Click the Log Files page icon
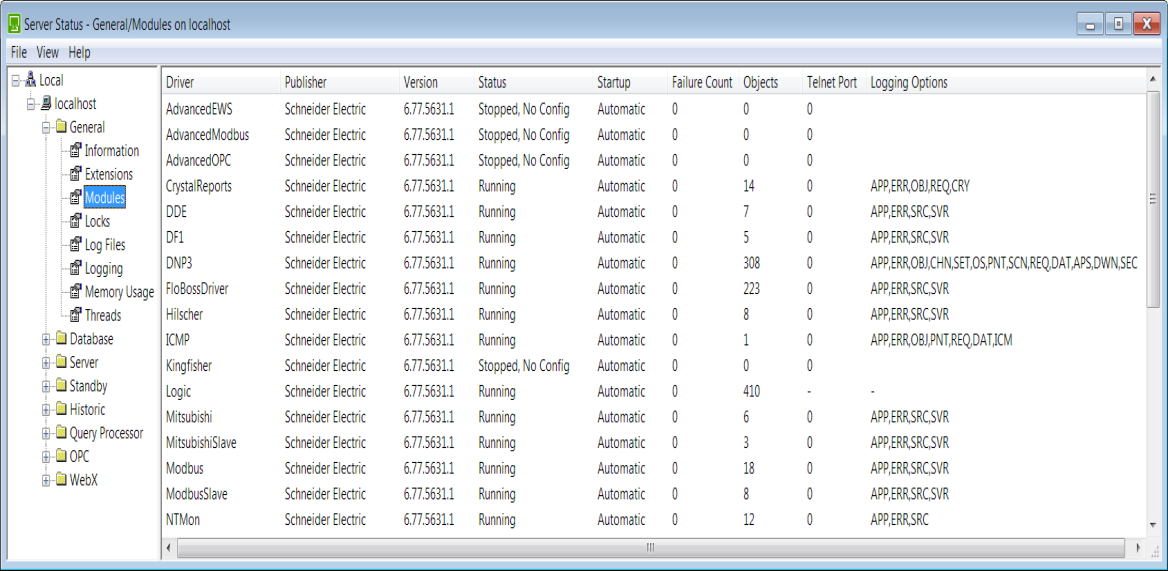The image size is (1168, 571). pos(75,245)
